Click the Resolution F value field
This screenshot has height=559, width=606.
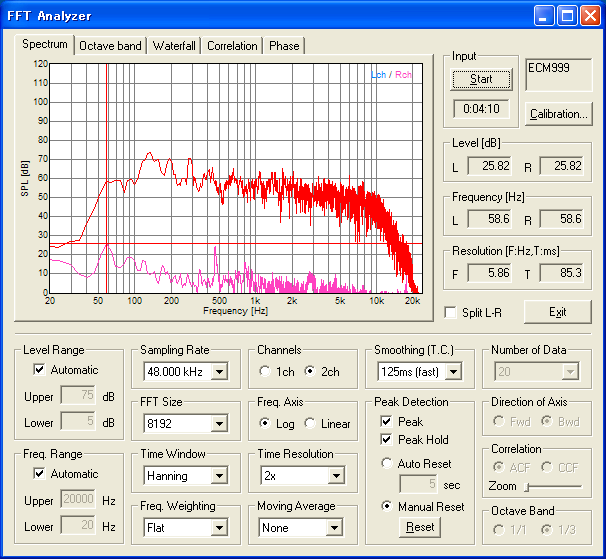490,273
